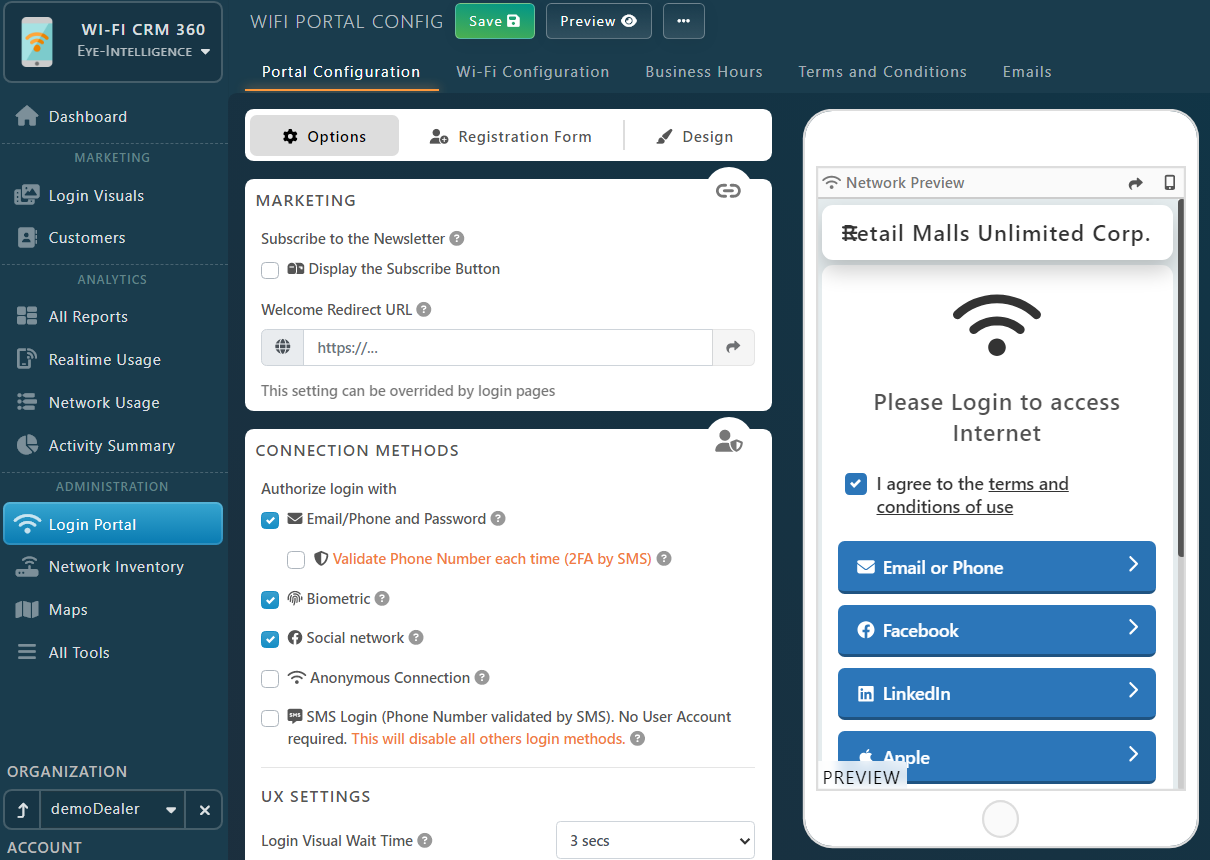Switch to the Wi-Fi Configuration tab

(532, 71)
